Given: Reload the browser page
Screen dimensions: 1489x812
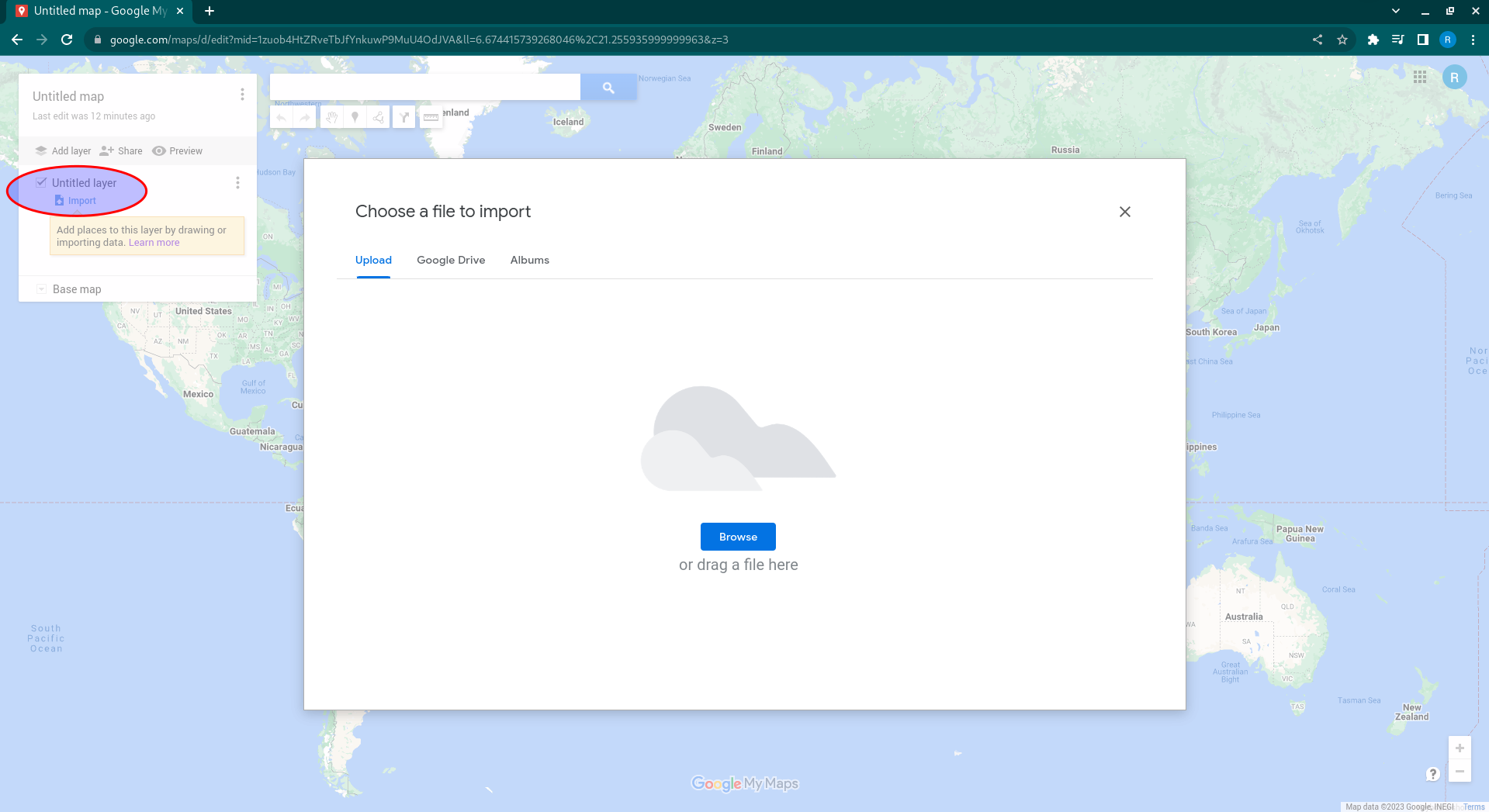Looking at the screenshot, I should (x=67, y=40).
